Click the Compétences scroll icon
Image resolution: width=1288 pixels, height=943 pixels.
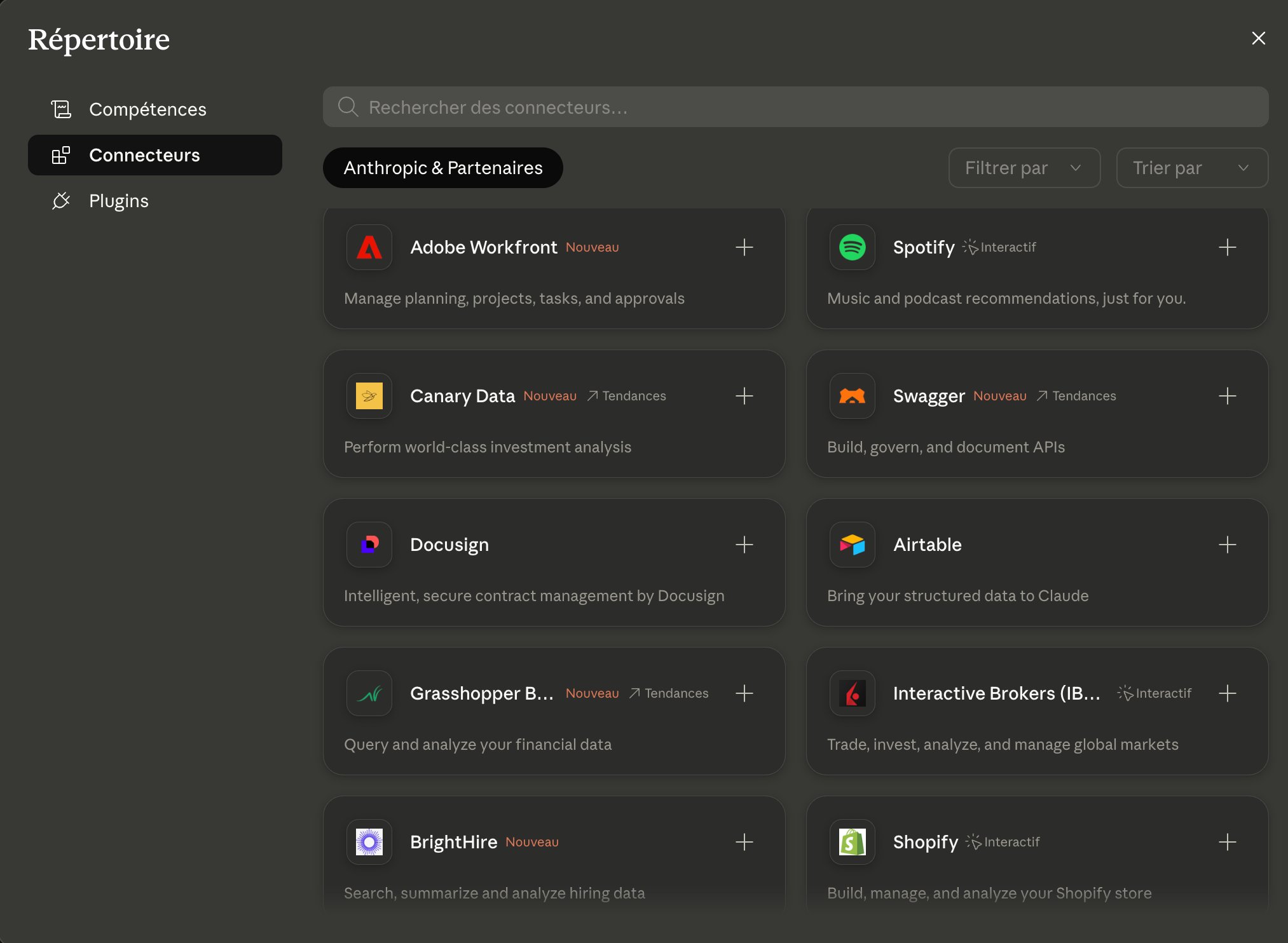(61, 109)
